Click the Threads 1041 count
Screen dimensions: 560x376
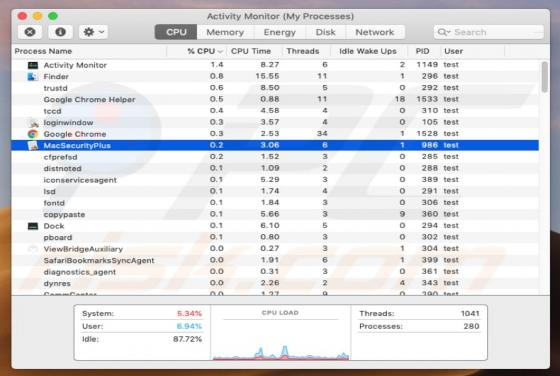point(470,314)
